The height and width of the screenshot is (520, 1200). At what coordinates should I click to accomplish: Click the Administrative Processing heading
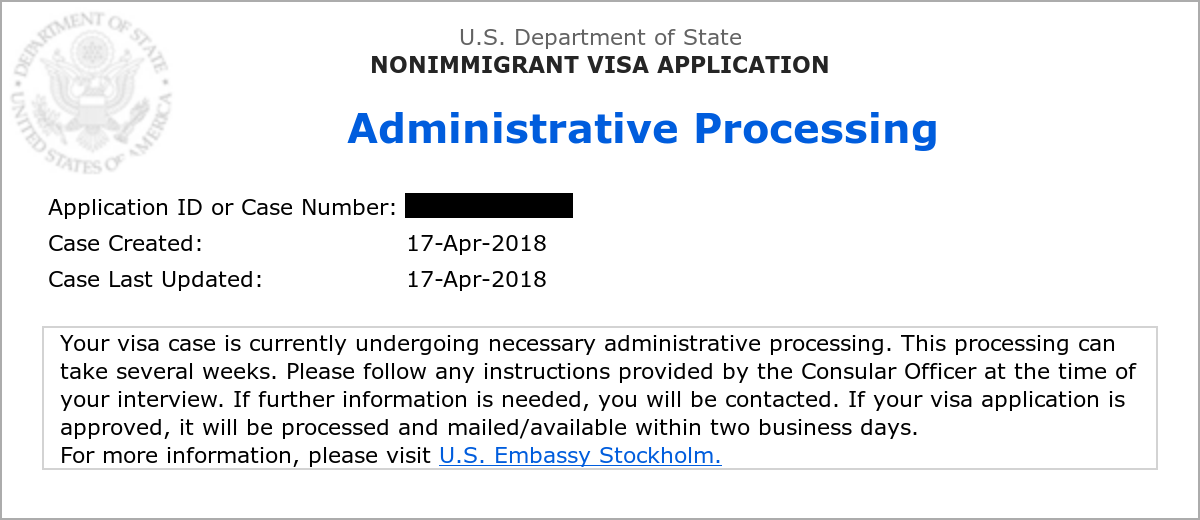pos(642,130)
